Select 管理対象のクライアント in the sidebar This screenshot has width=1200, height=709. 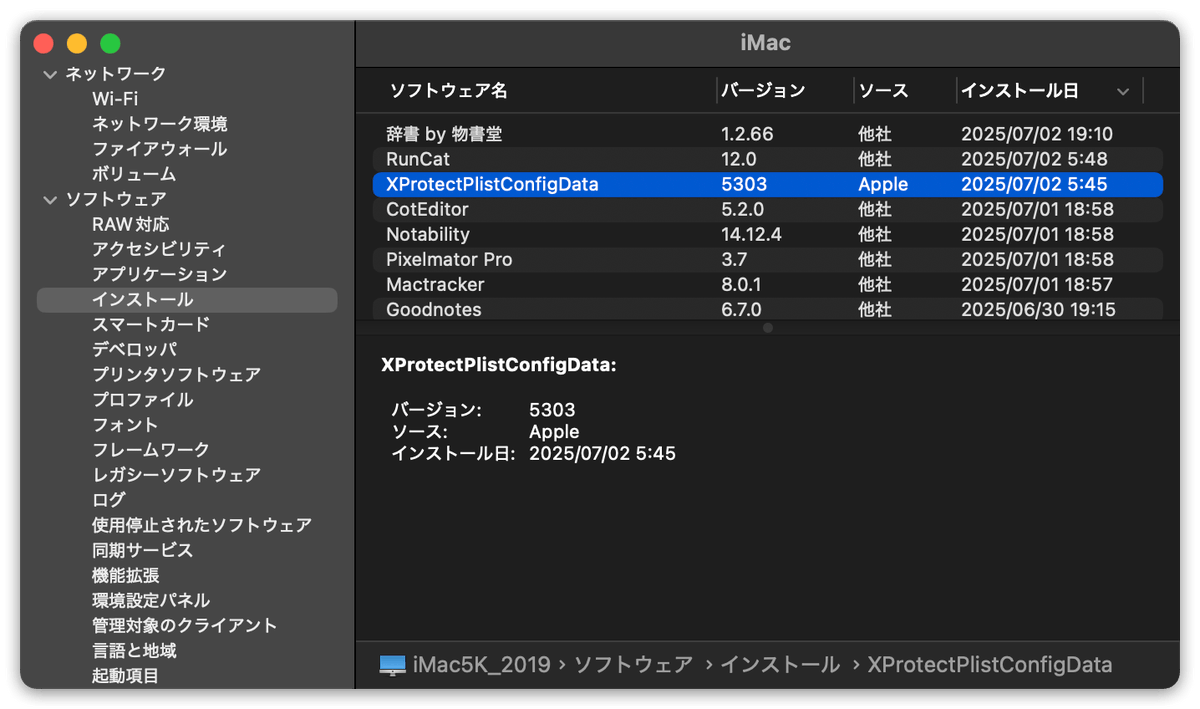(x=185, y=626)
